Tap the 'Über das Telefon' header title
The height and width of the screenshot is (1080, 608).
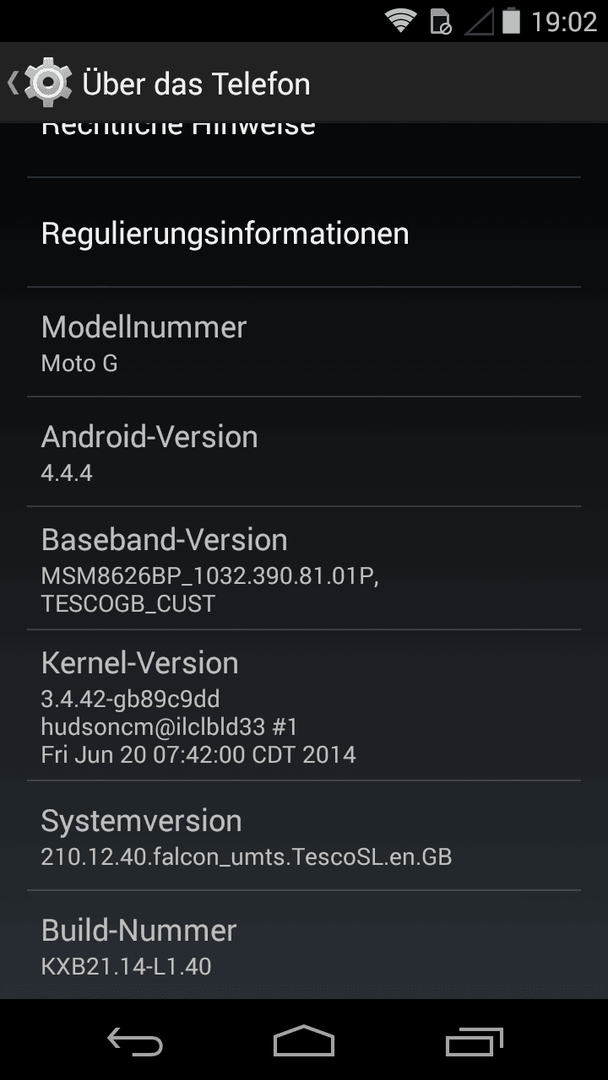tap(196, 84)
